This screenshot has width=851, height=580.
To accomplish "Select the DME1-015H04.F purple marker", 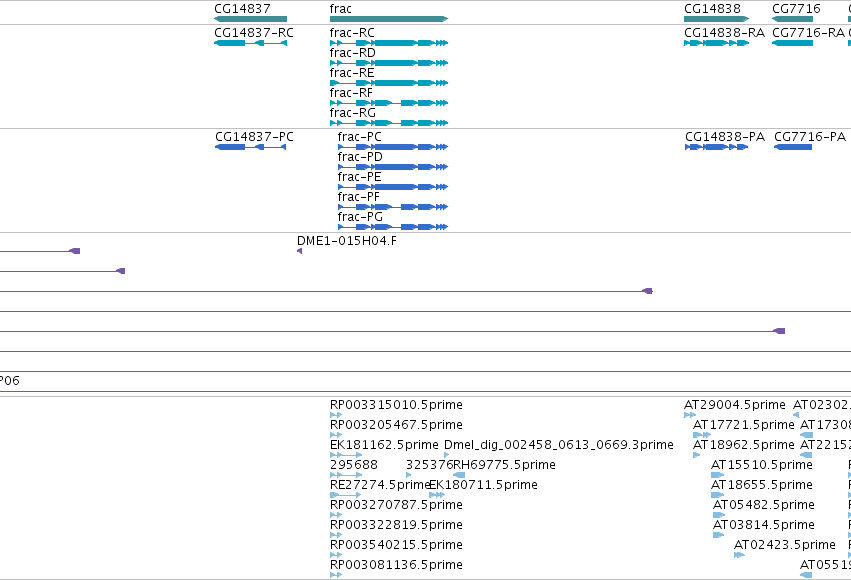I will [300, 251].
